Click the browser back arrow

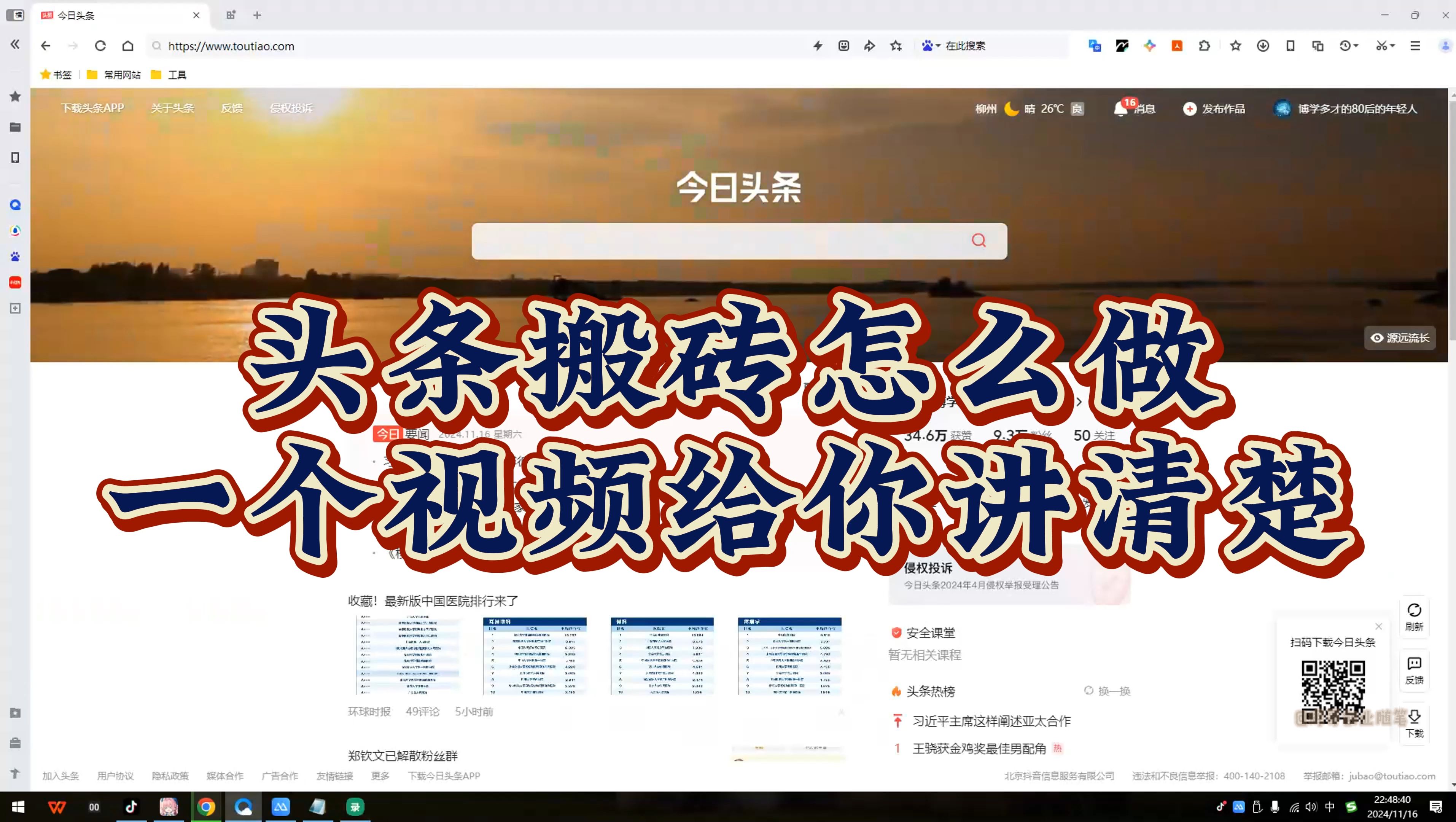coord(46,46)
